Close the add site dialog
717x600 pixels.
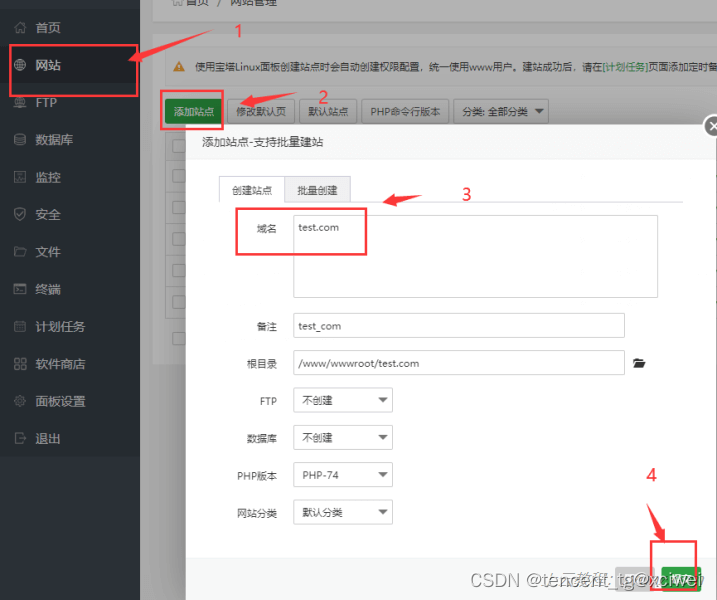[x=711, y=126]
